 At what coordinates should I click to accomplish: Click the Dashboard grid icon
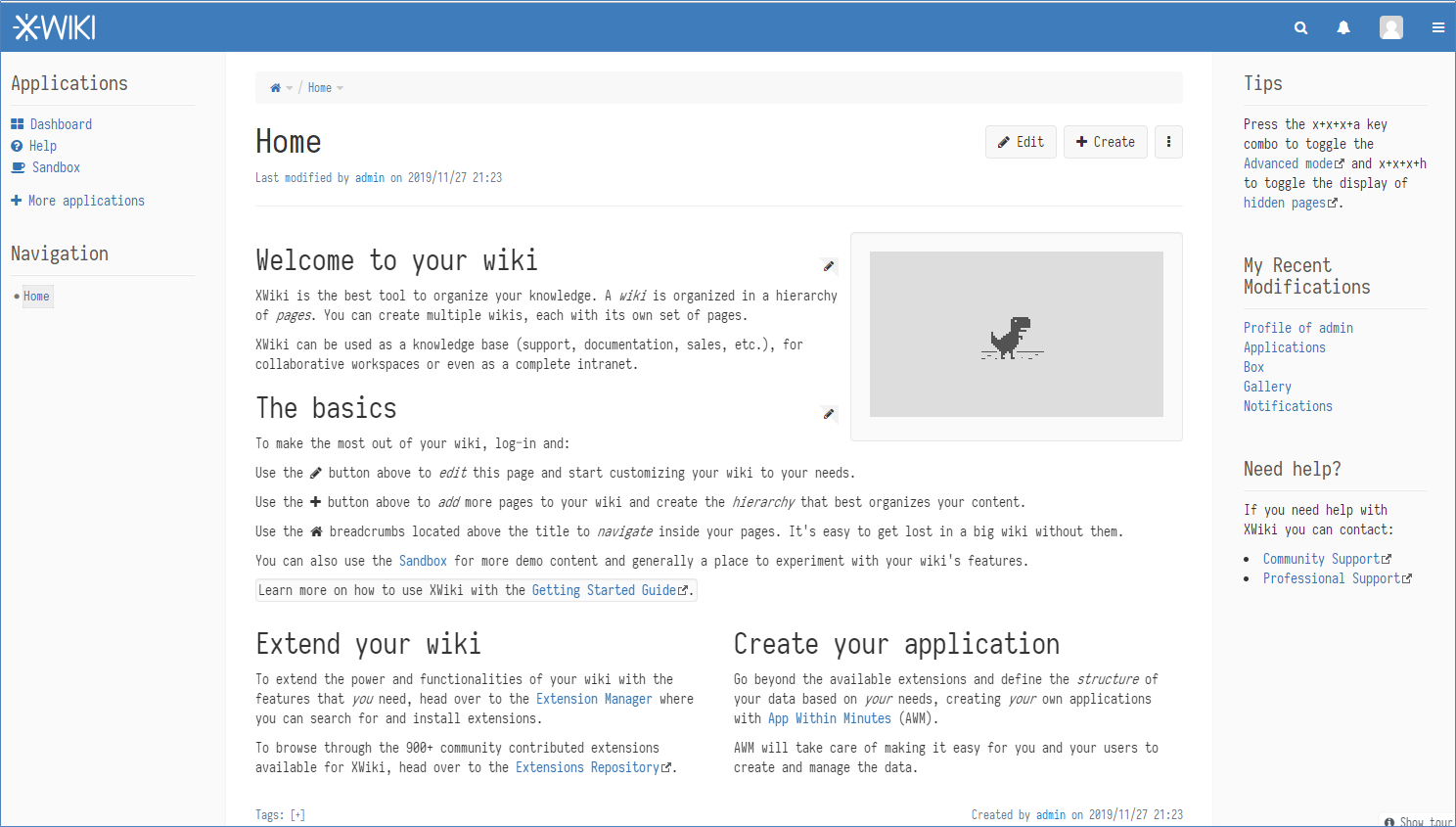pos(17,124)
